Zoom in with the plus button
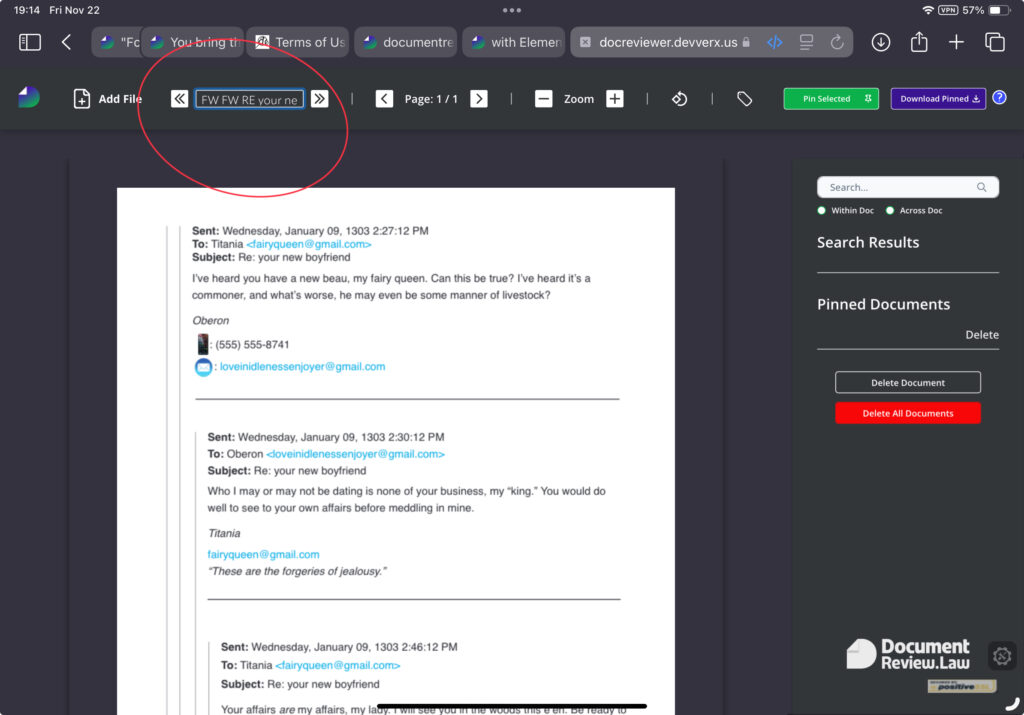 [615, 99]
